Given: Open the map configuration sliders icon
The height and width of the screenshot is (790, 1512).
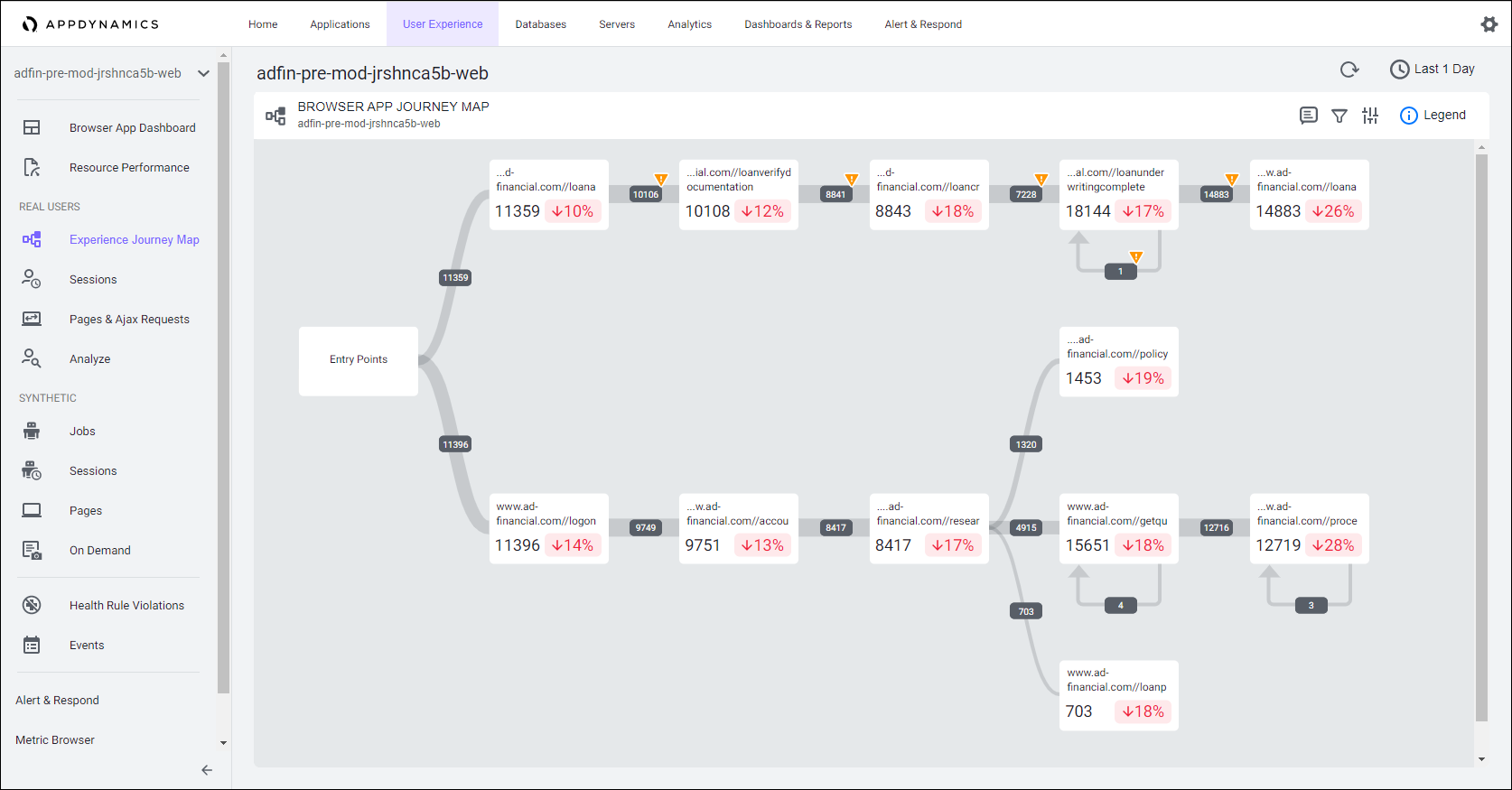Looking at the screenshot, I should (1370, 116).
